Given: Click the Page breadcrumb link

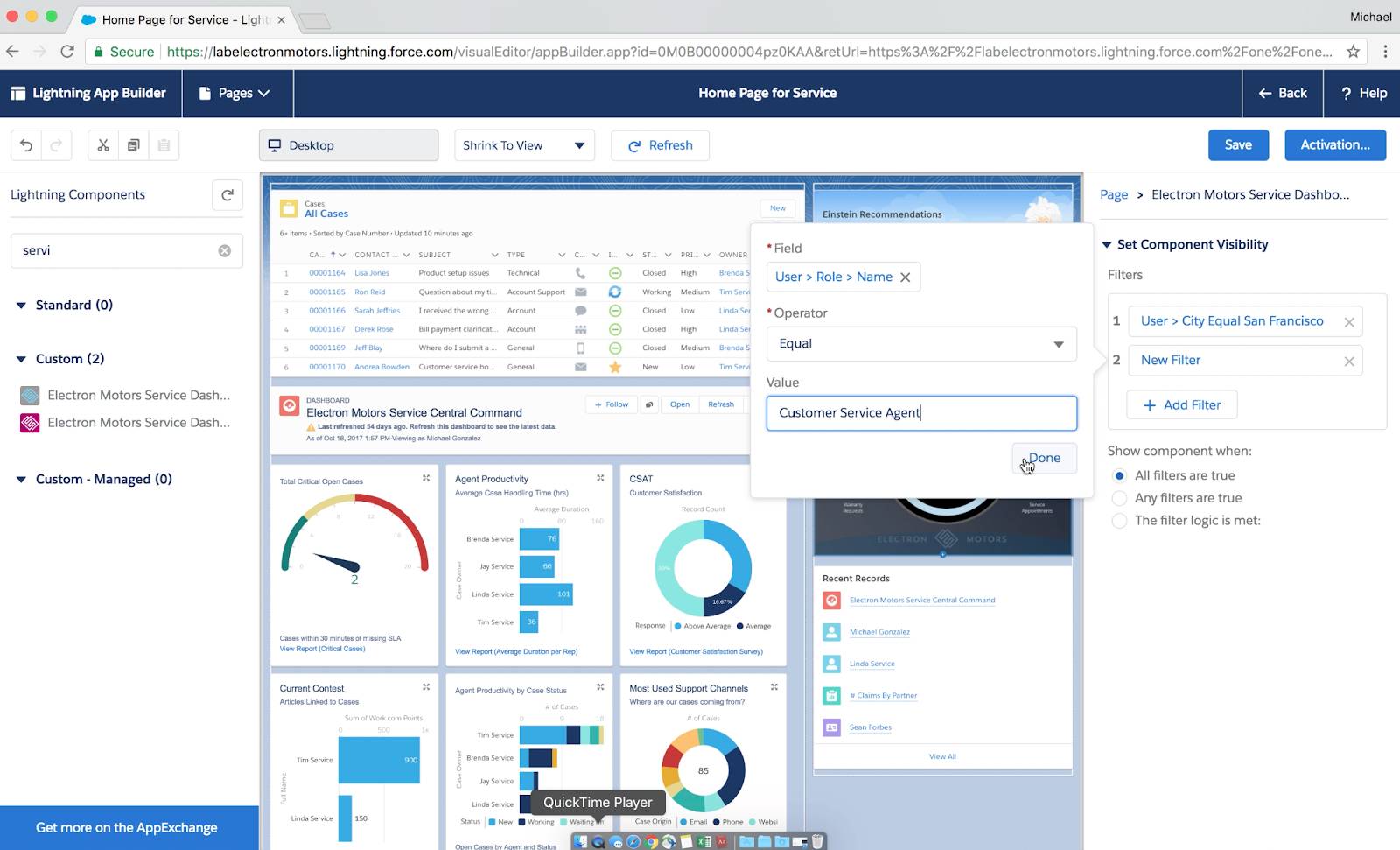Looking at the screenshot, I should click(x=1114, y=195).
